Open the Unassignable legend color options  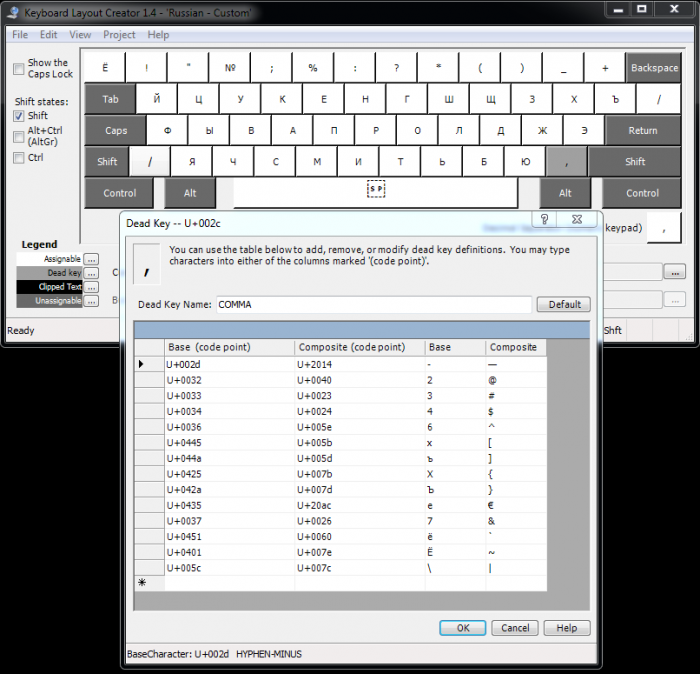(x=91, y=301)
